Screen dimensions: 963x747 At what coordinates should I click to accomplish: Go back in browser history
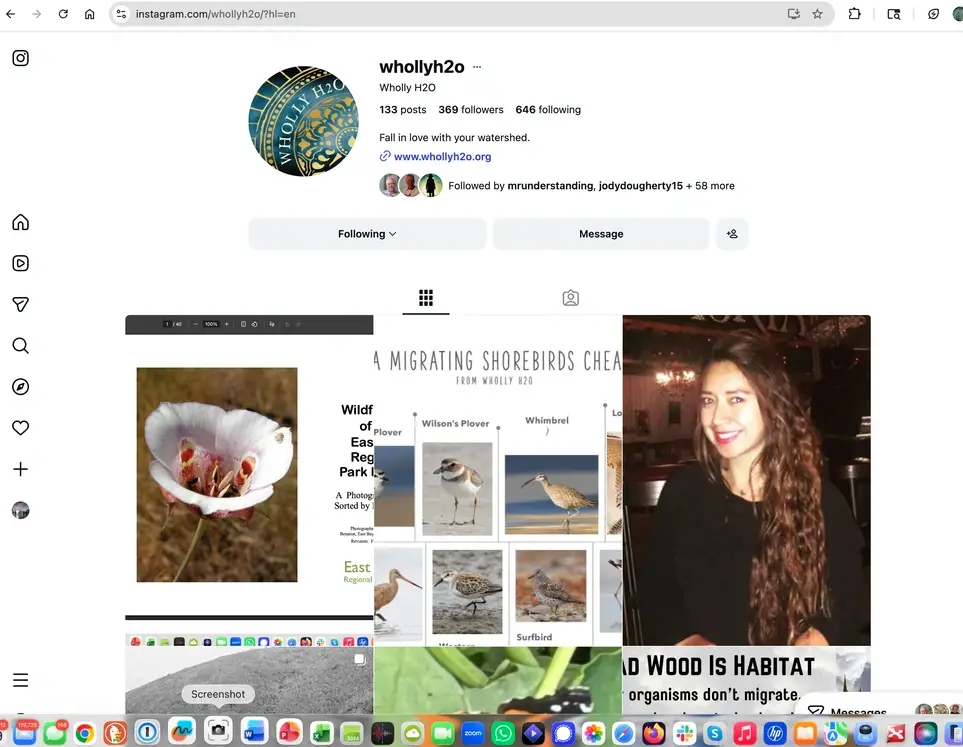(x=10, y=14)
